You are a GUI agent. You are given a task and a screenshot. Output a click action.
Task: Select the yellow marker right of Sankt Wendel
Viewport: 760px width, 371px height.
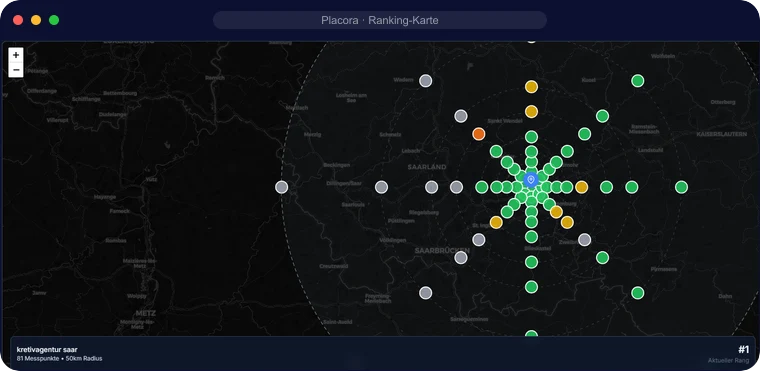point(532,112)
